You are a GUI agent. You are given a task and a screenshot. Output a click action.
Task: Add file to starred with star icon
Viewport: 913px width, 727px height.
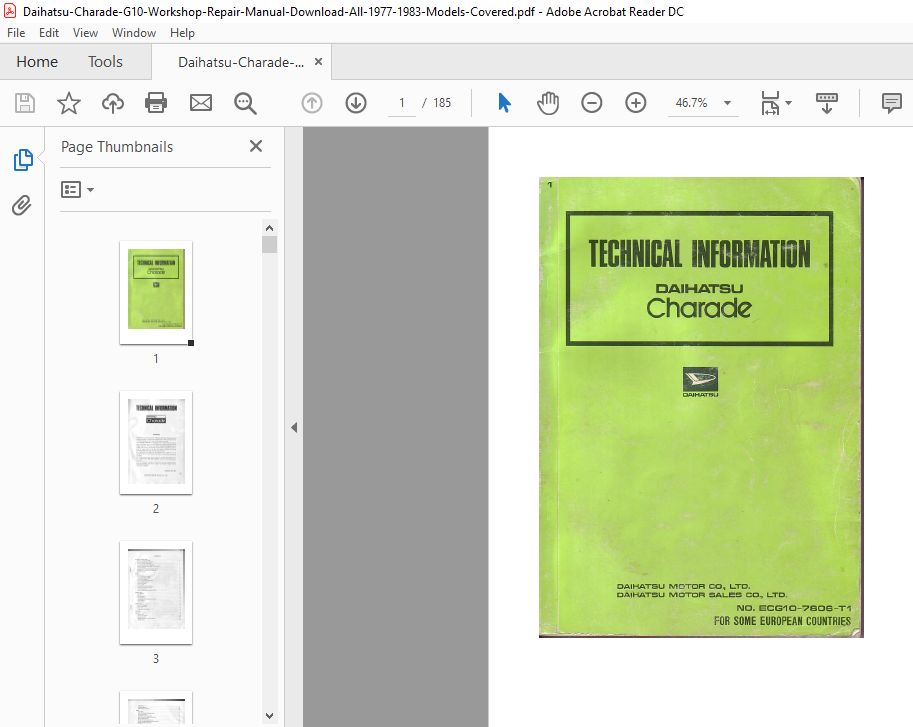(x=69, y=103)
